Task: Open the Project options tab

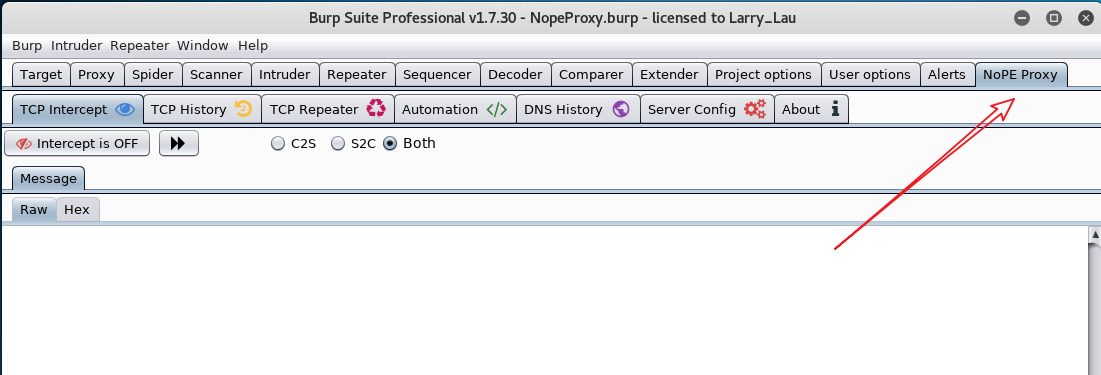Action: [x=763, y=74]
